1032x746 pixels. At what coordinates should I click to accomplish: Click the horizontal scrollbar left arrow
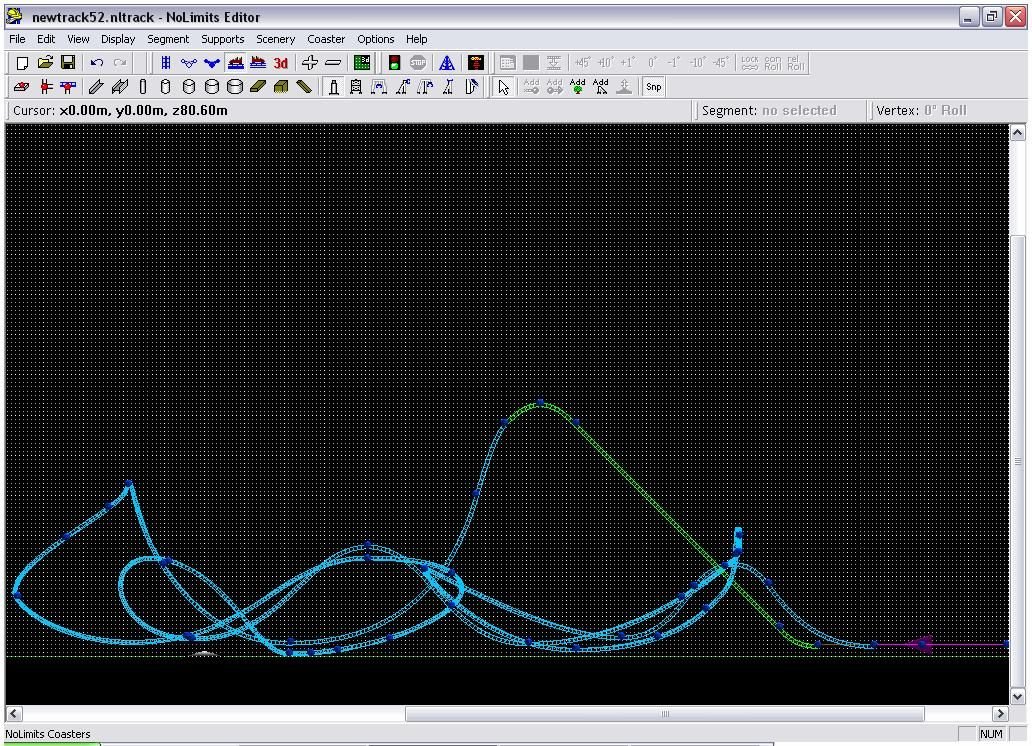(x=14, y=714)
